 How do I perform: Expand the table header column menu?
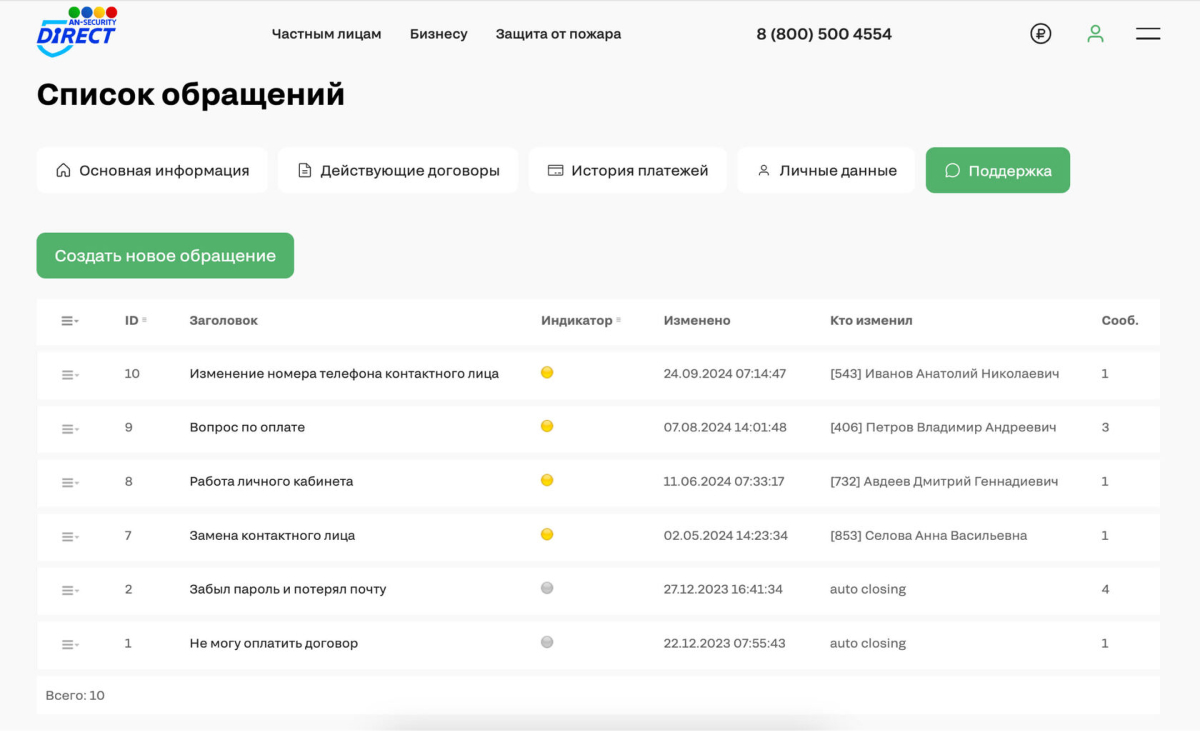69,321
